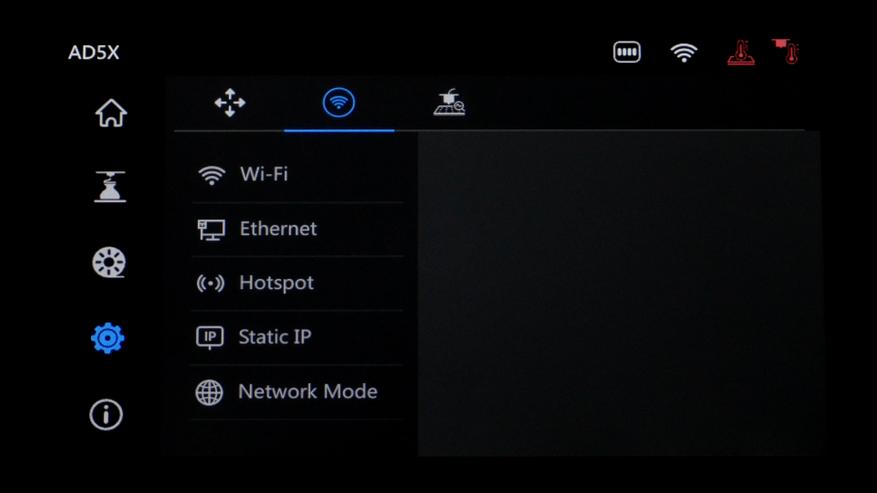Open Static IP settings
This screenshot has width=877, height=493.
tap(297, 337)
